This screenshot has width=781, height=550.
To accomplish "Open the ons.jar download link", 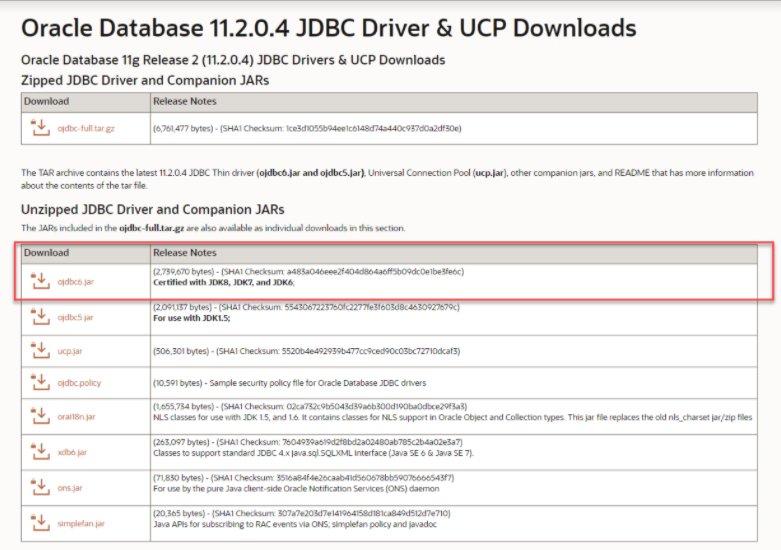I will pyautogui.click(x=70, y=488).
